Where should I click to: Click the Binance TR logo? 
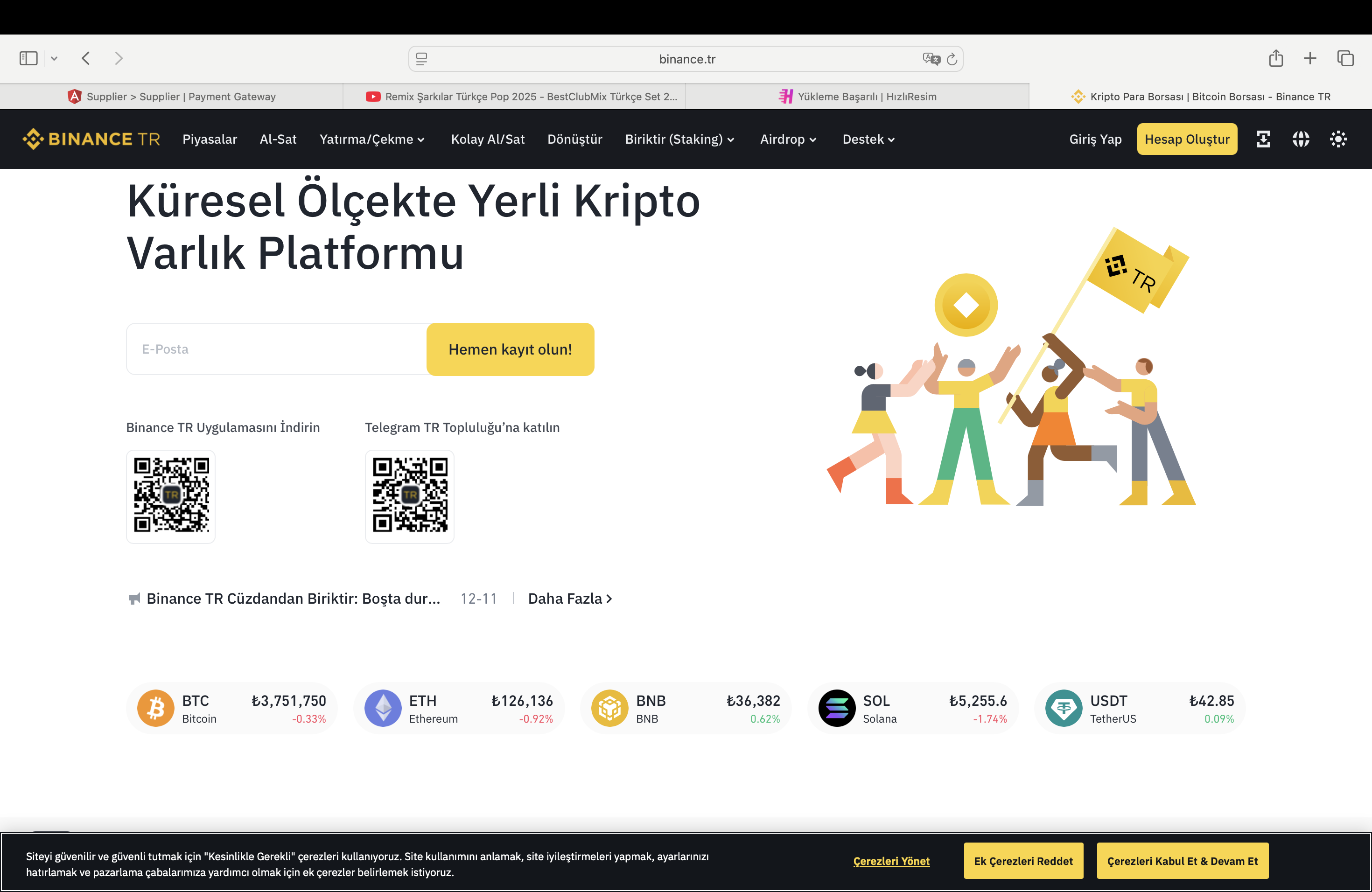pyautogui.click(x=91, y=139)
